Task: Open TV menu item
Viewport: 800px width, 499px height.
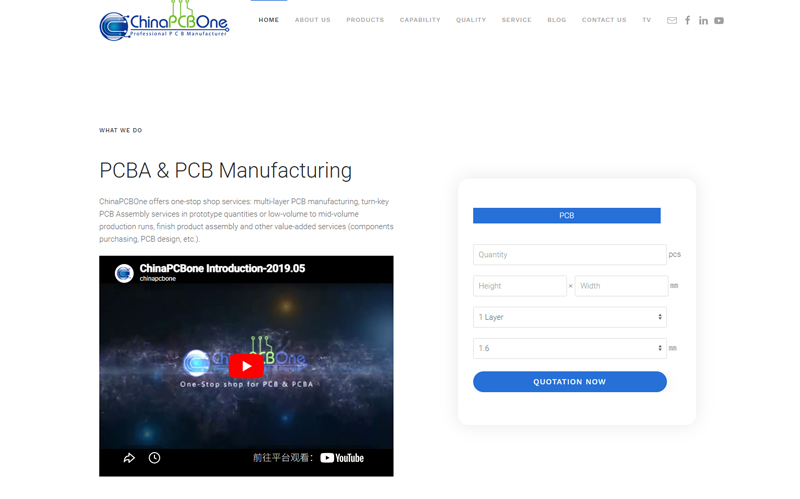Action: pos(647,20)
